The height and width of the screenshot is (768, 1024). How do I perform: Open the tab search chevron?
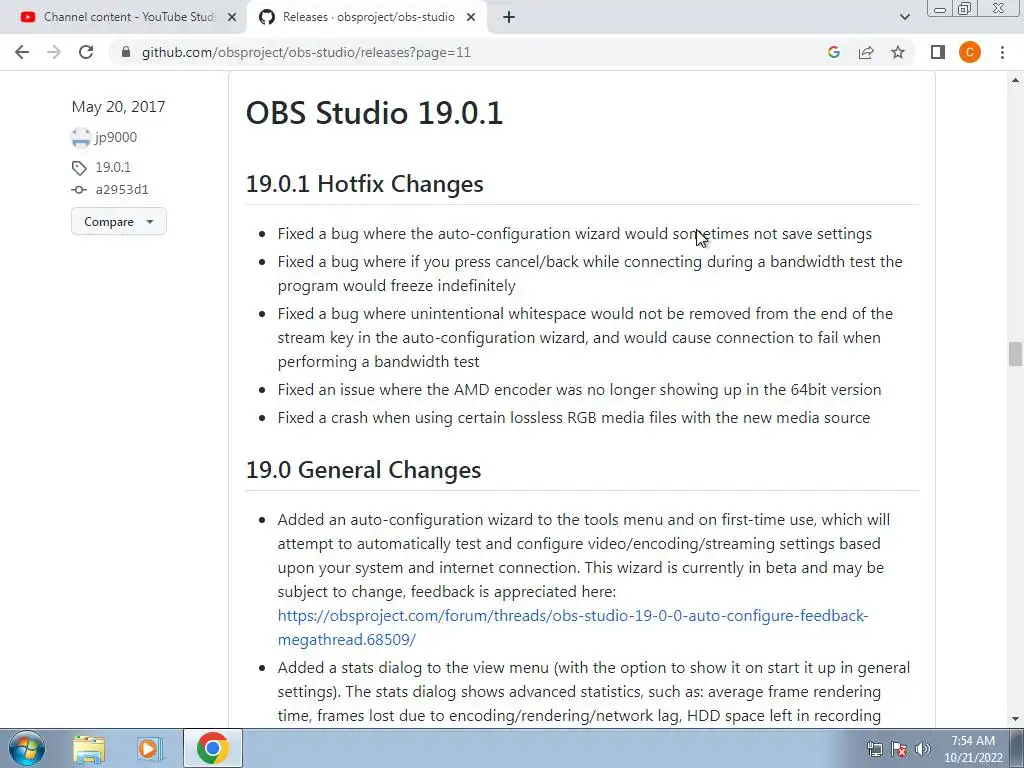point(904,18)
